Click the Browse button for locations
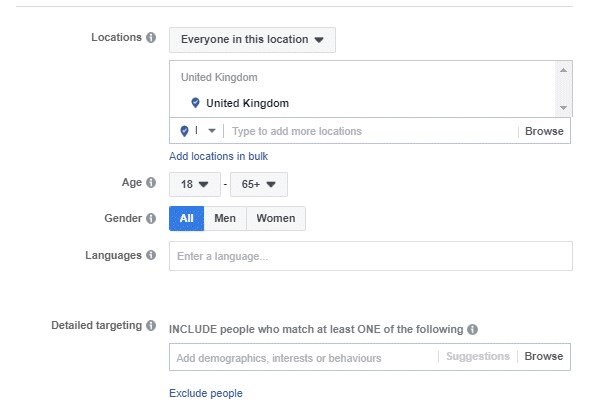Screen dimensions: 591x404 pyautogui.click(x=544, y=131)
